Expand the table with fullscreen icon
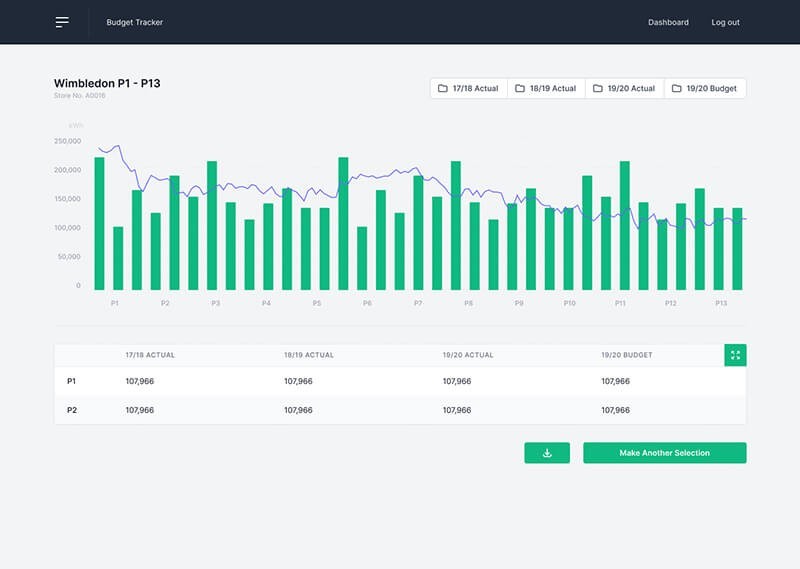 tap(735, 355)
